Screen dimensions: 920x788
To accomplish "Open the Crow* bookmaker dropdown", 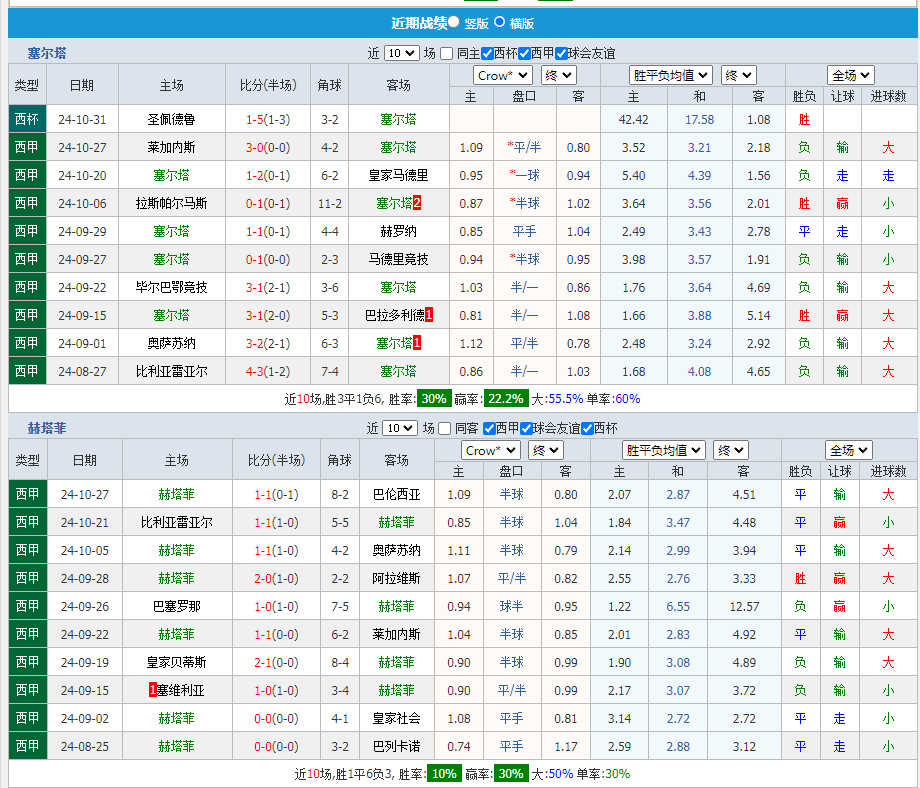I will coord(501,74).
